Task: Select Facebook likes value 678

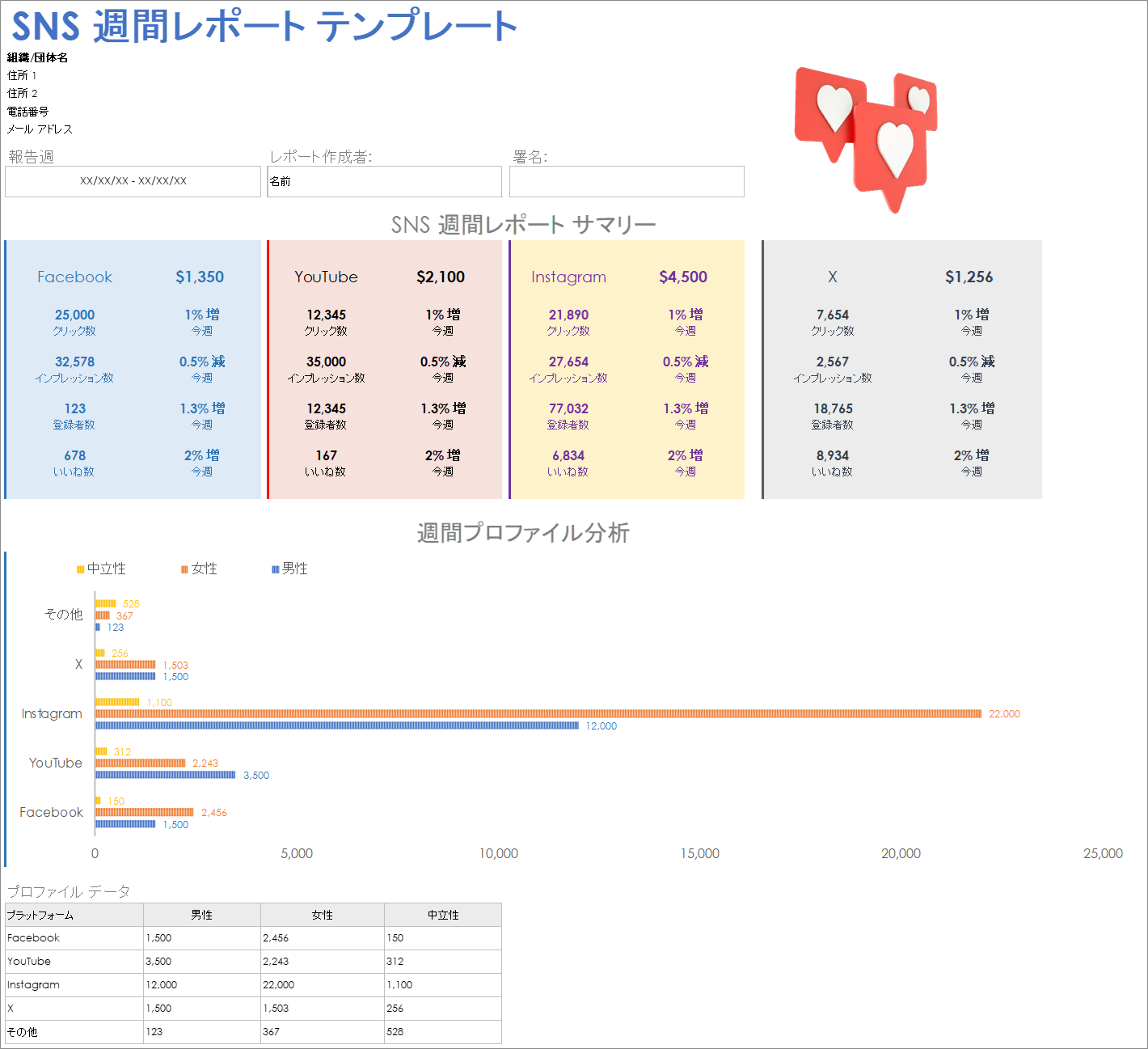Action: coord(74,455)
